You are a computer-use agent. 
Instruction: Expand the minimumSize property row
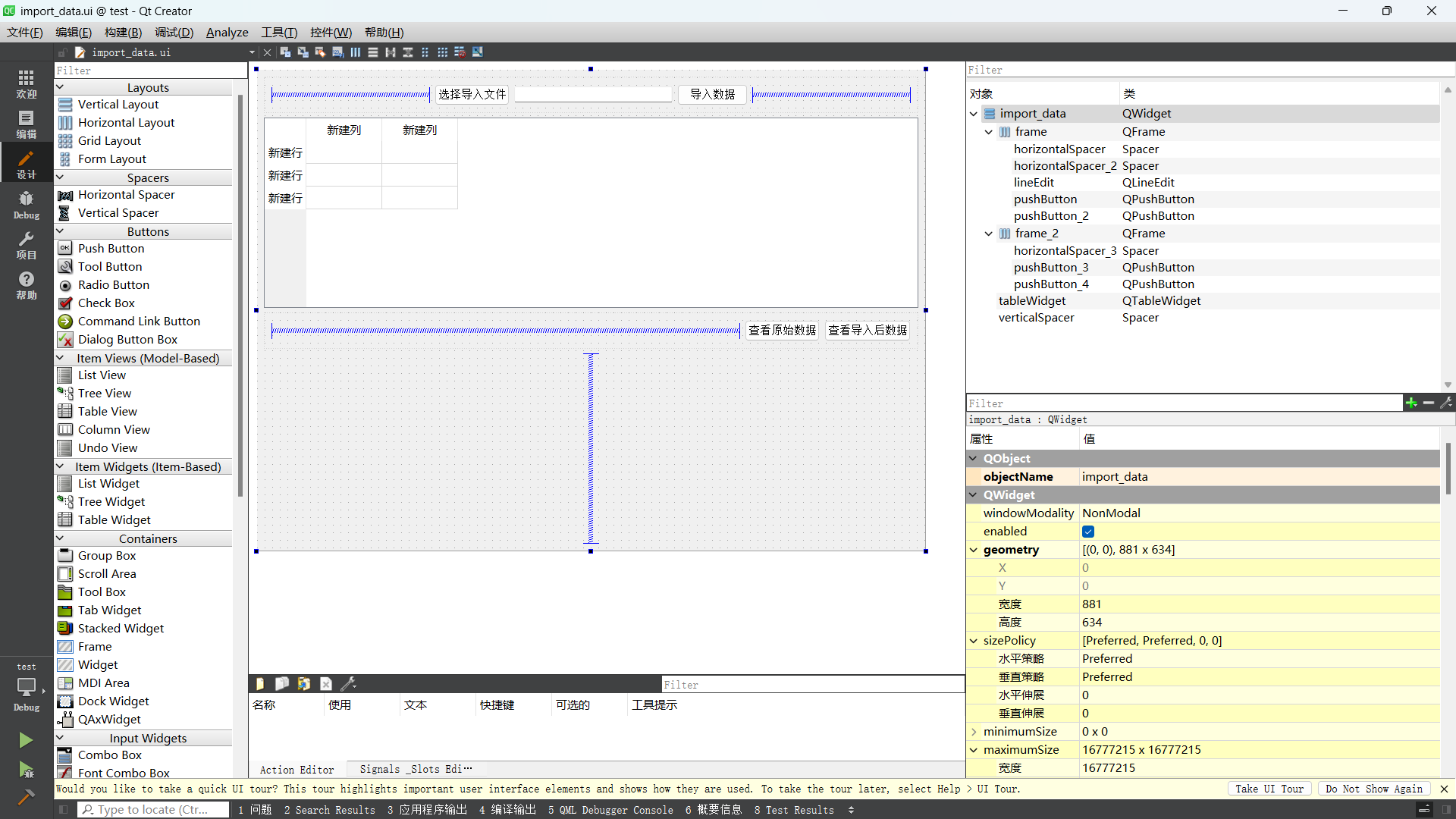pyautogui.click(x=975, y=731)
